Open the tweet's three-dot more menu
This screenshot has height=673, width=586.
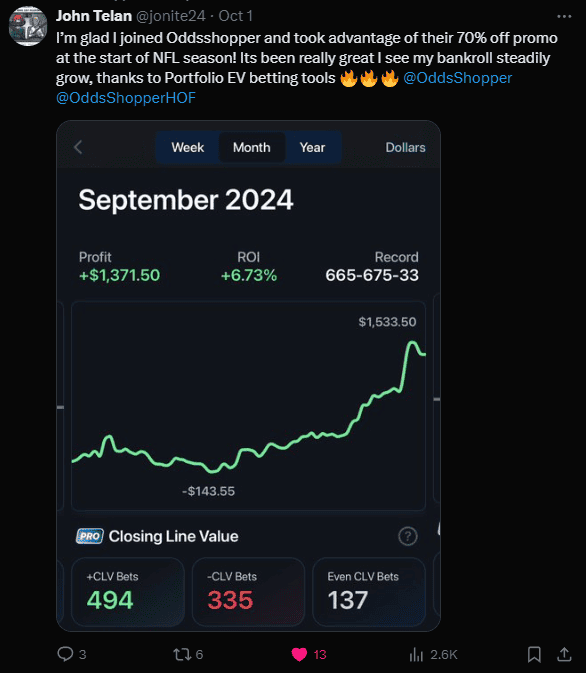point(564,16)
